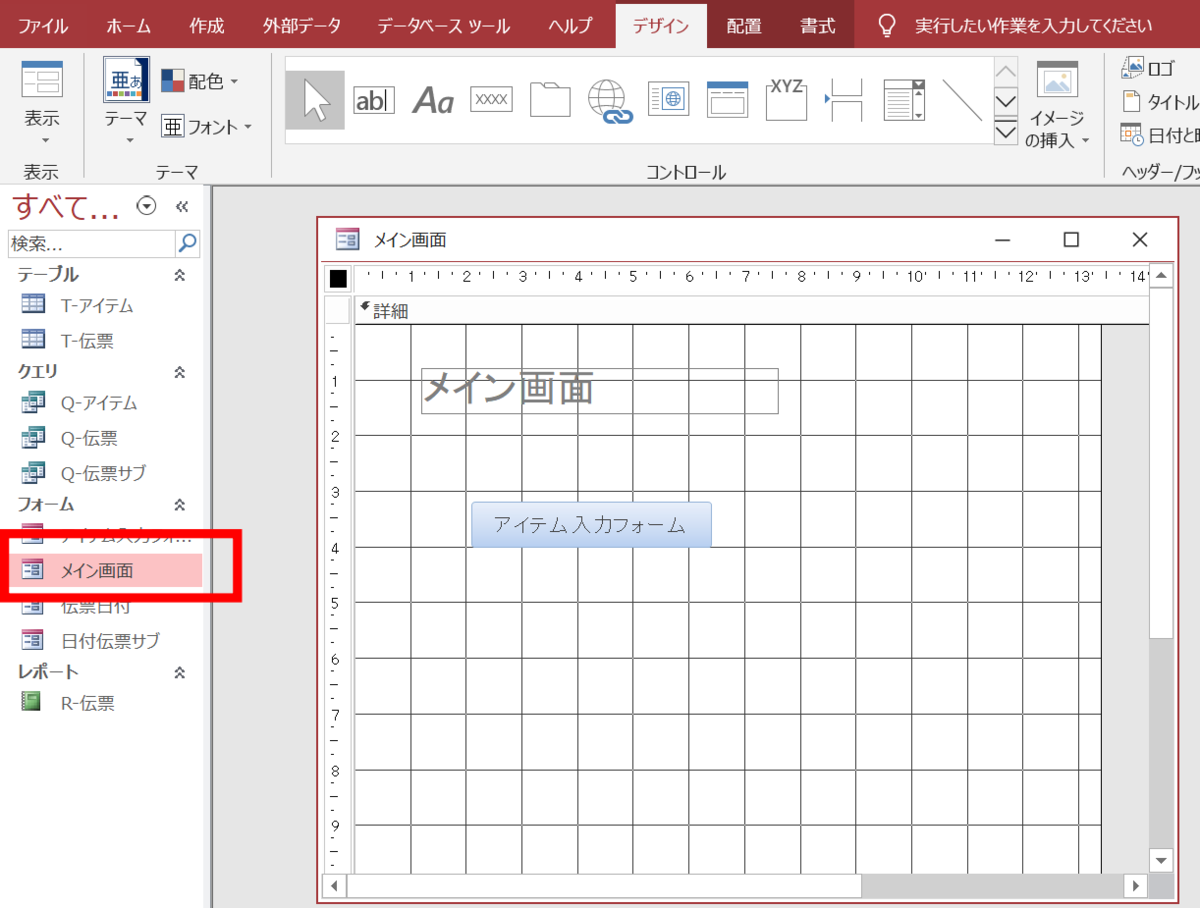This screenshot has height=908, width=1200.
Task: Switch to the 作成 tab
Action: 207,26
